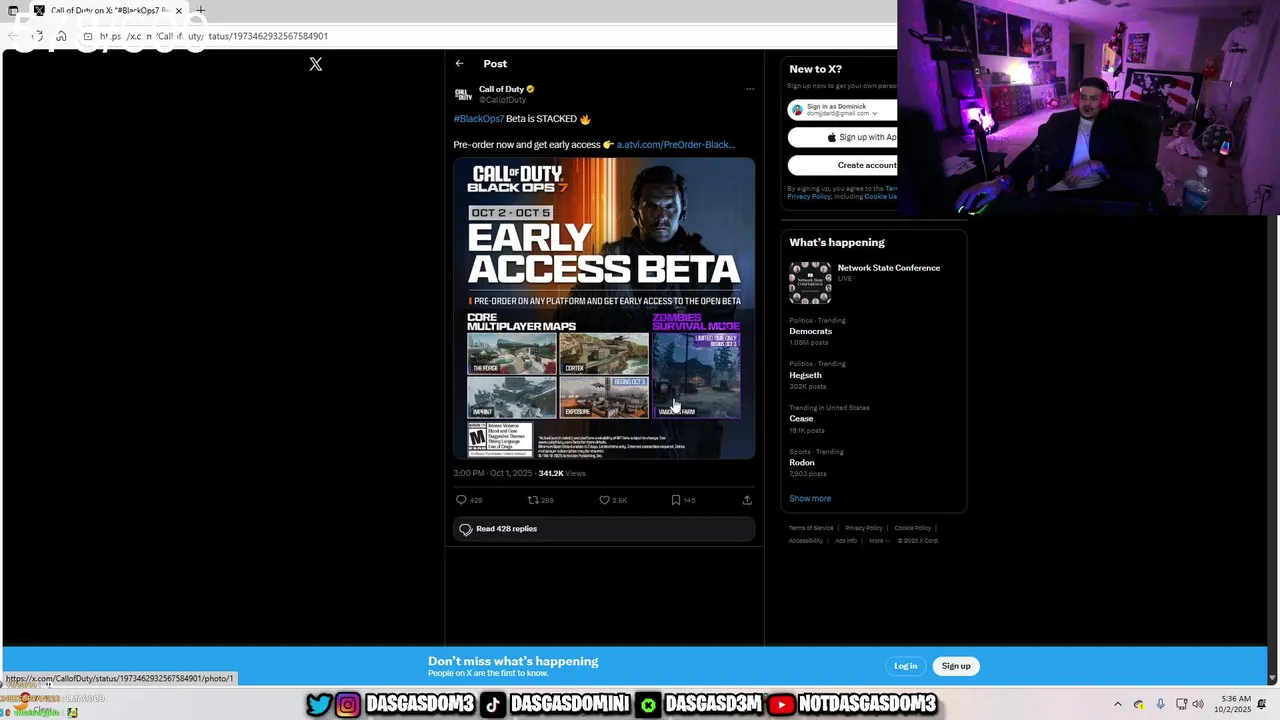Image resolution: width=1280 pixels, height=720 pixels.
Task: Click the 341.2K Views count
Action: tap(562, 473)
